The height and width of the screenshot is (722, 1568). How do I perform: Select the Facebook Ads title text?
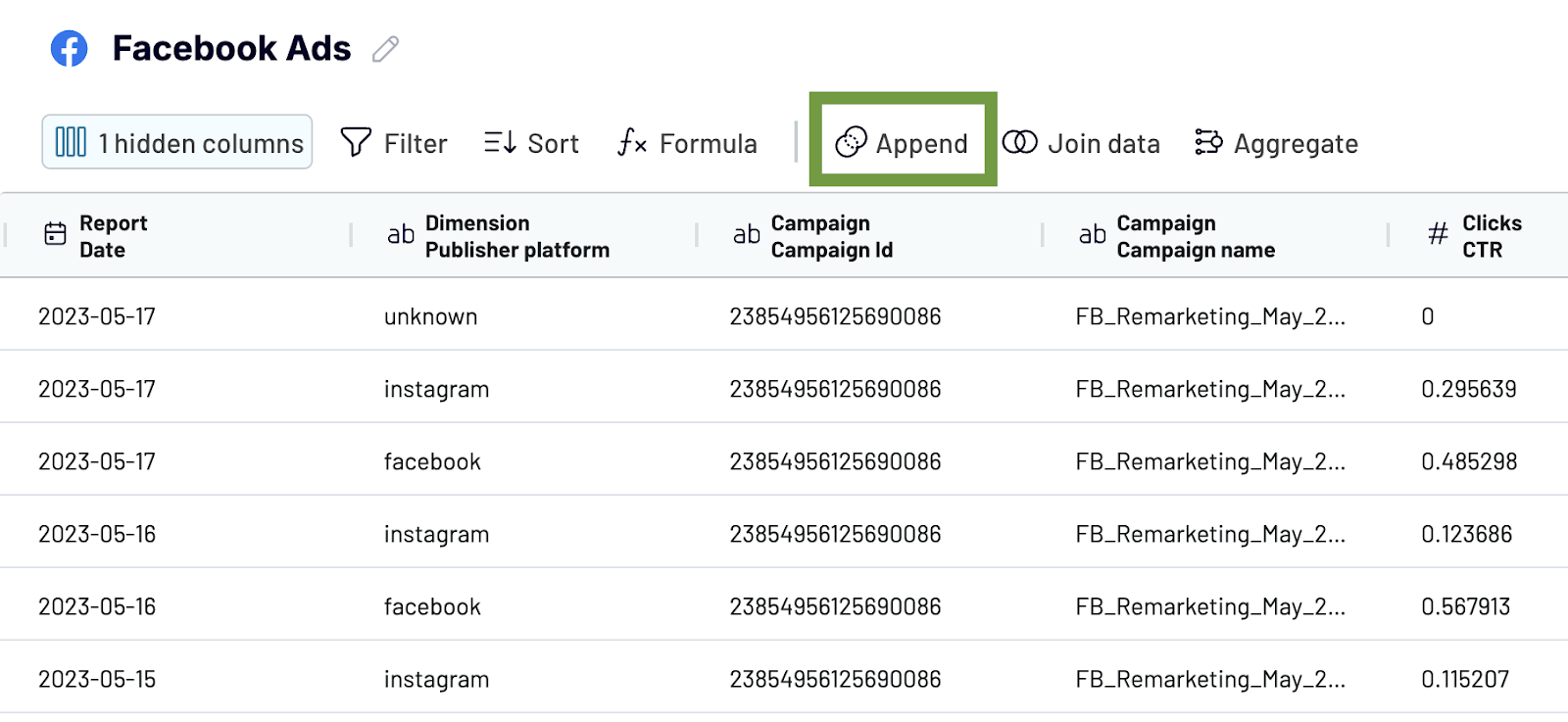[x=231, y=48]
